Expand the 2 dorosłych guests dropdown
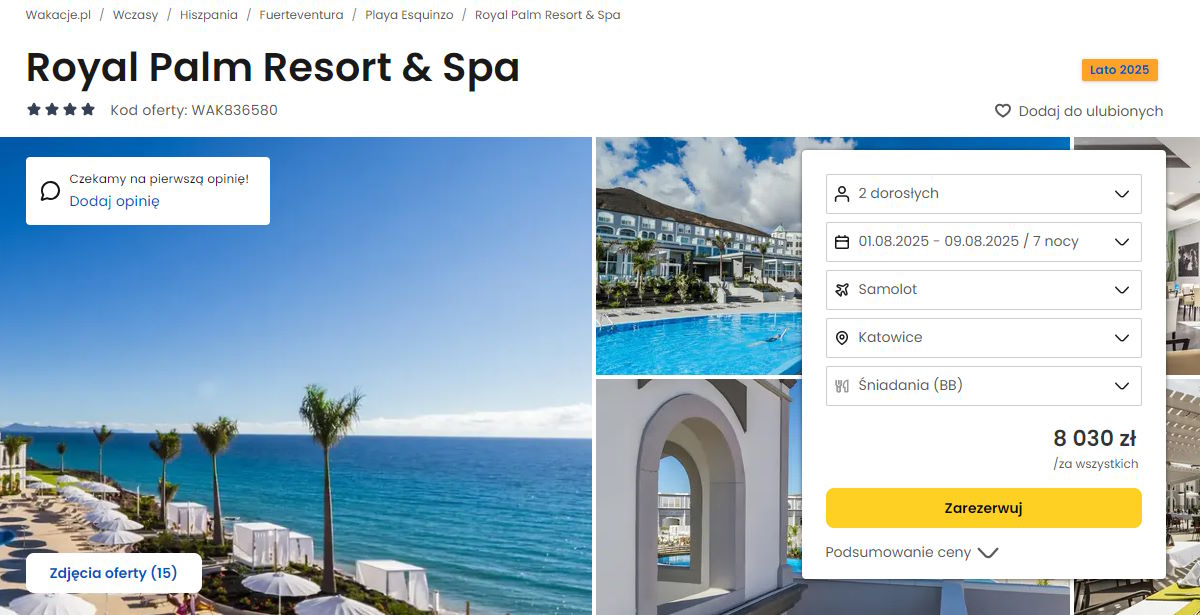 pyautogui.click(x=984, y=194)
